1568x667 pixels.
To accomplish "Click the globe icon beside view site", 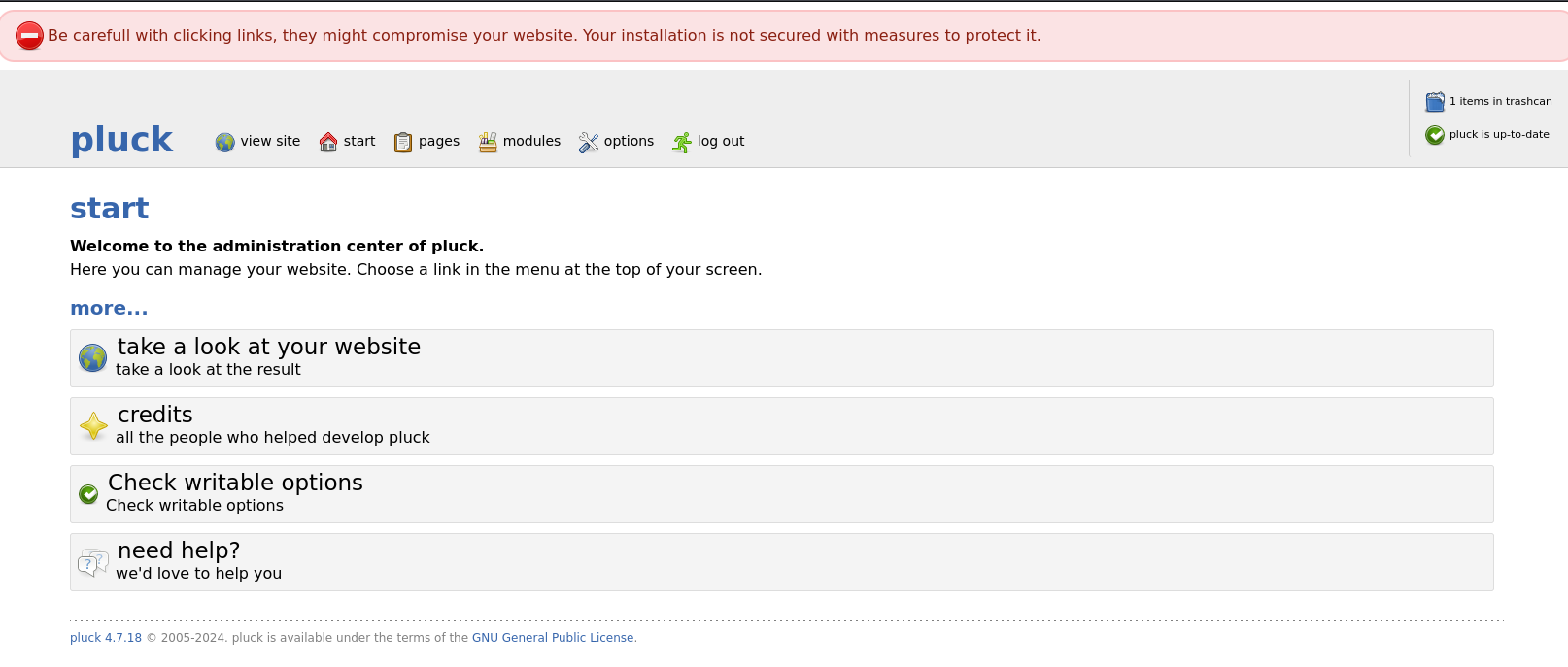I will (225, 142).
